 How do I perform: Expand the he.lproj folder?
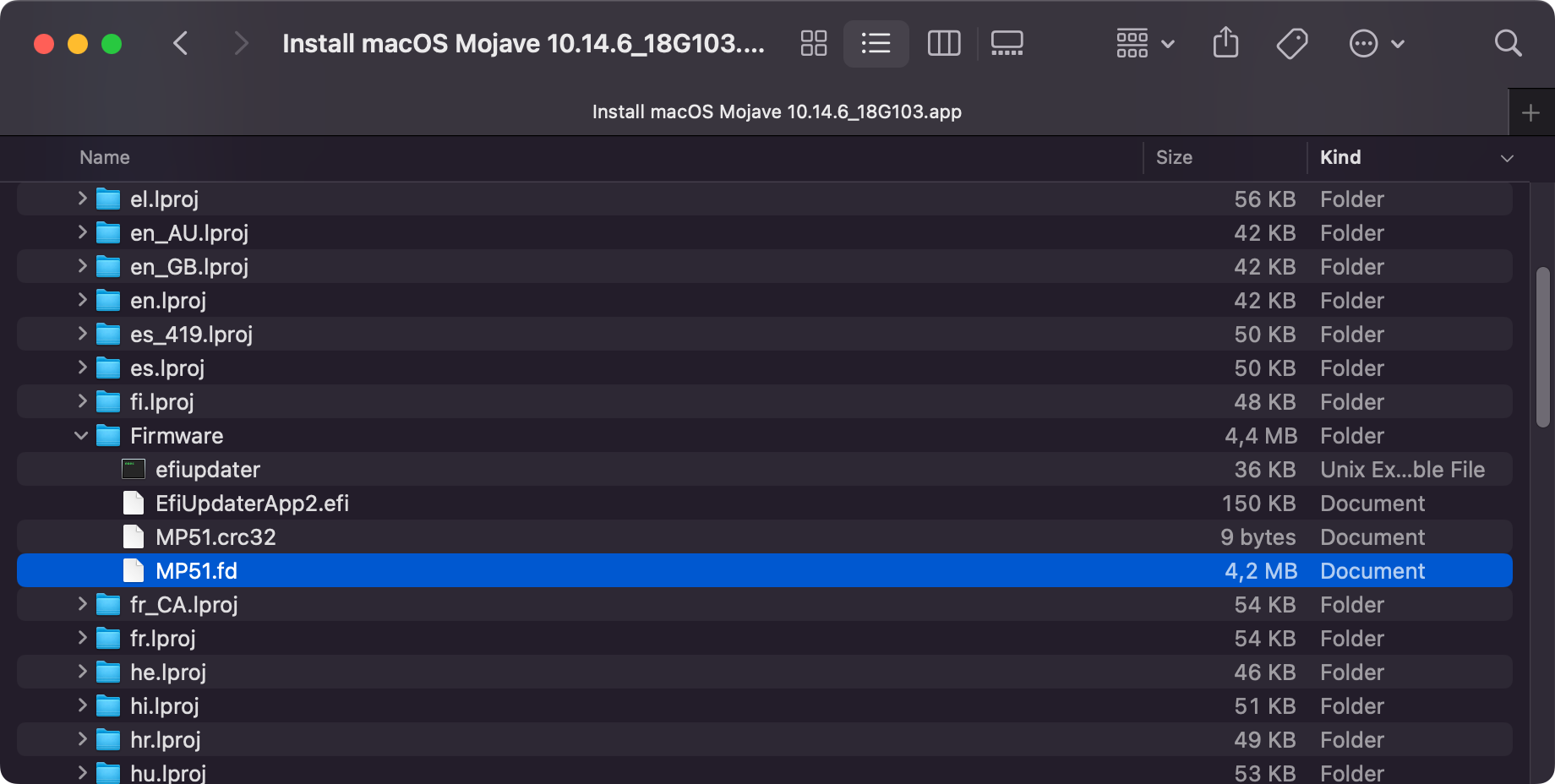coord(82,672)
